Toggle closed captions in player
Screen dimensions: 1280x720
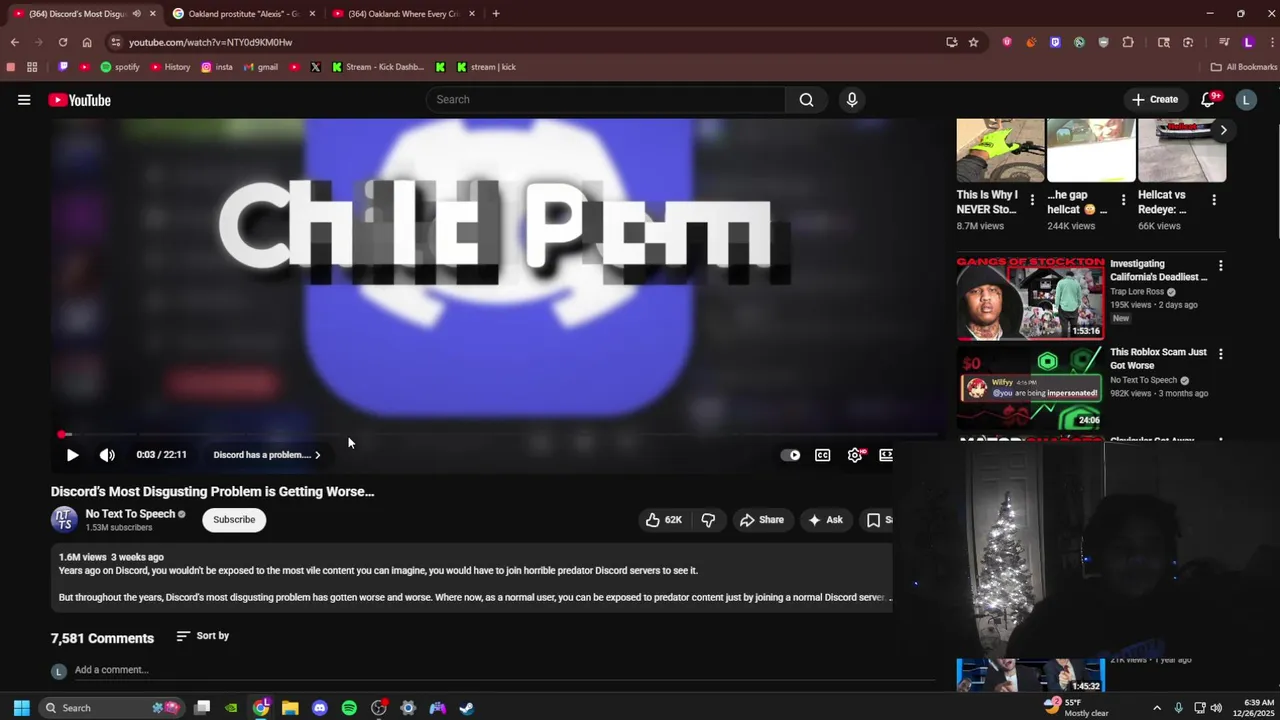(822, 455)
